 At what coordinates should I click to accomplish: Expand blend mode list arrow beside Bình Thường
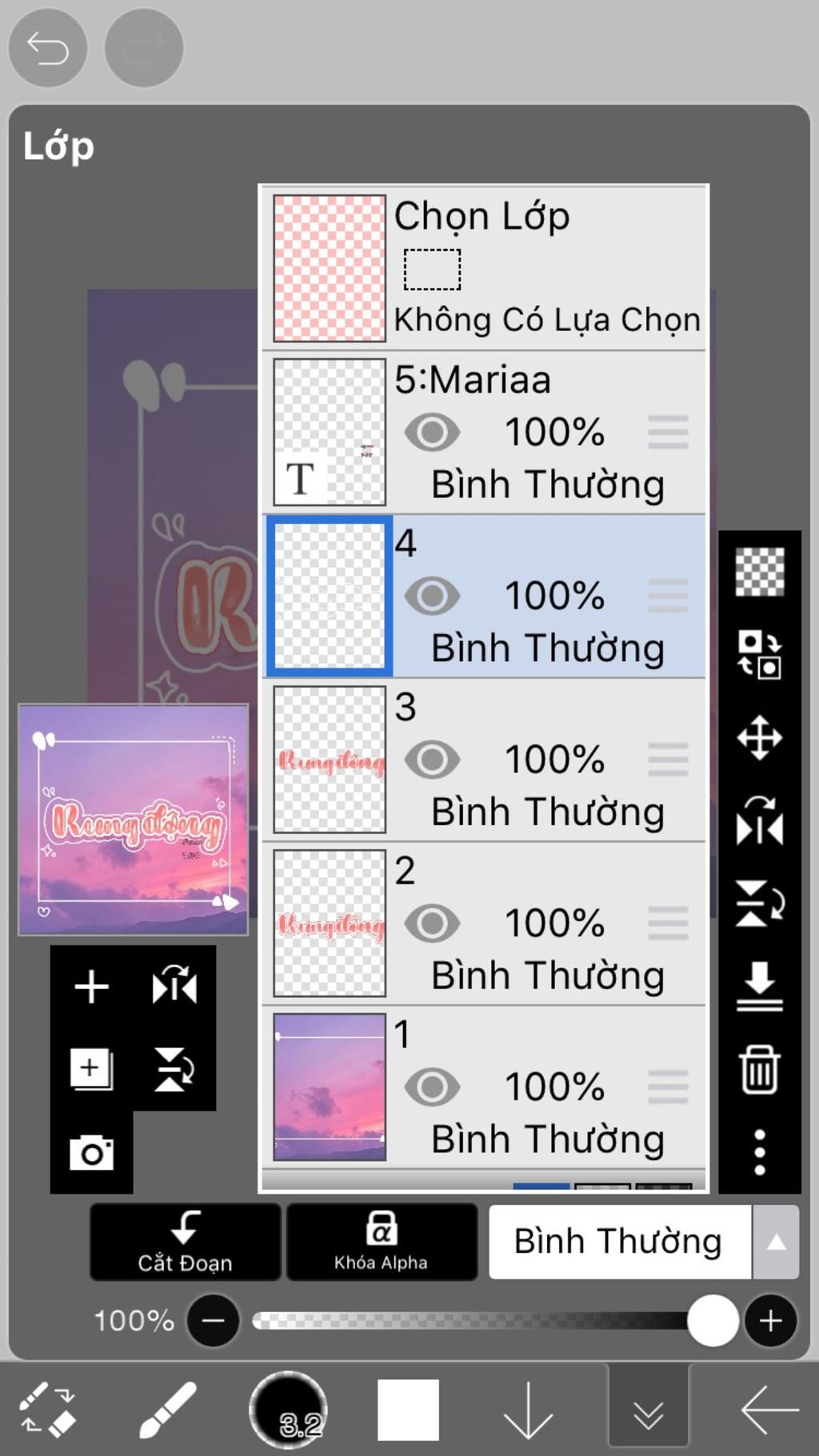click(x=776, y=1242)
